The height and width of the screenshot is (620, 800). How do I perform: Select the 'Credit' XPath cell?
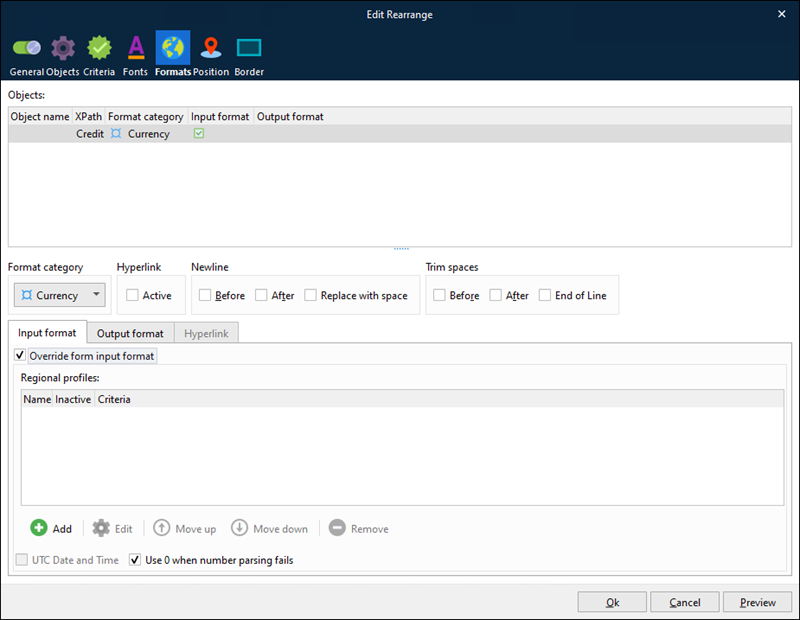(x=90, y=134)
